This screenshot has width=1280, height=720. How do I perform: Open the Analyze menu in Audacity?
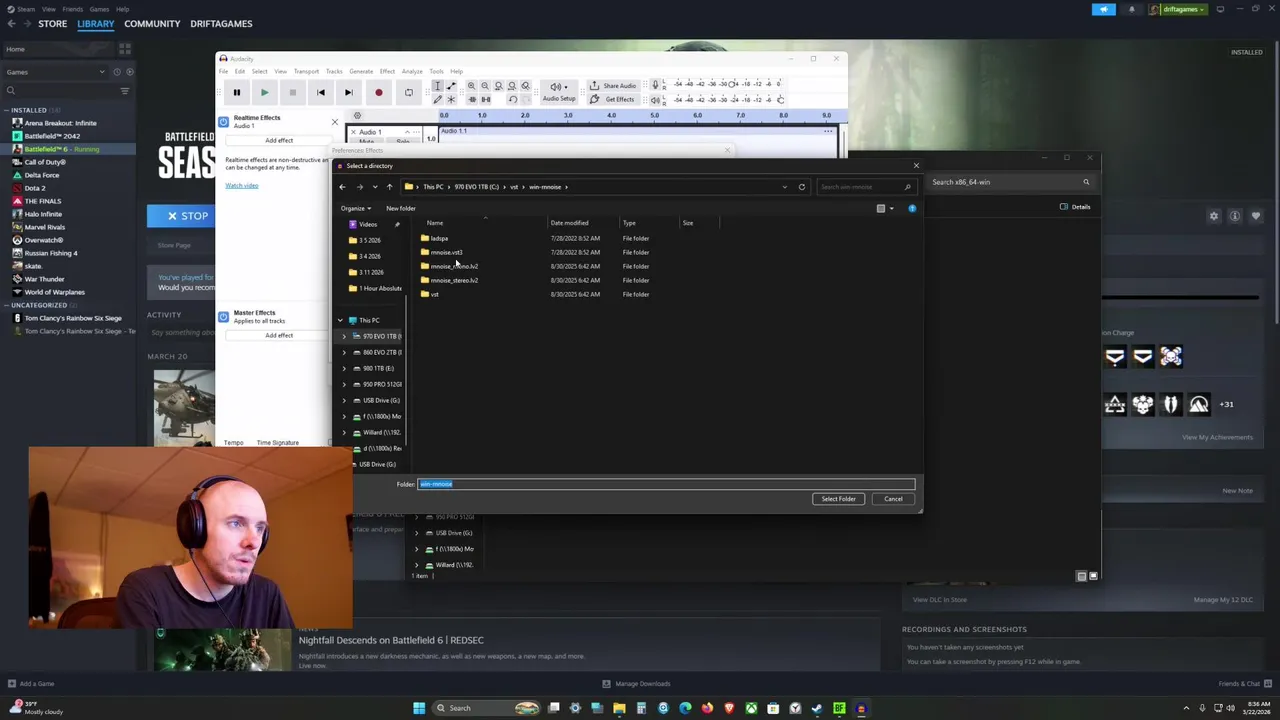tap(412, 71)
